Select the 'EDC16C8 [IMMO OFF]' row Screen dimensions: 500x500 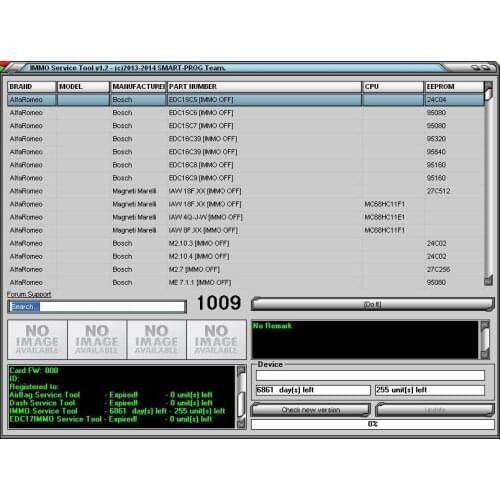pyautogui.click(x=246, y=165)
